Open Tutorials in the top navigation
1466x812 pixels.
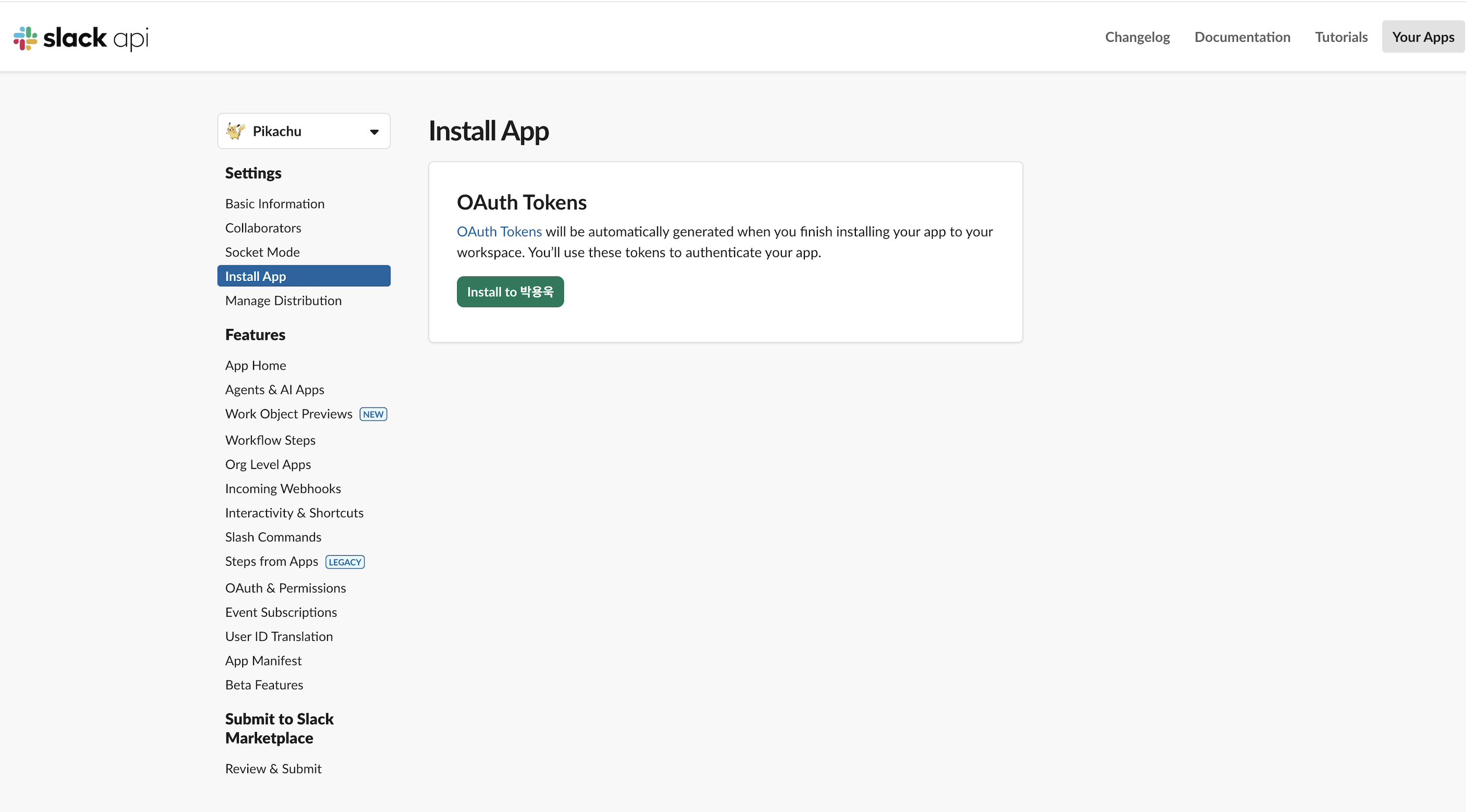(x=1341, y=37)
